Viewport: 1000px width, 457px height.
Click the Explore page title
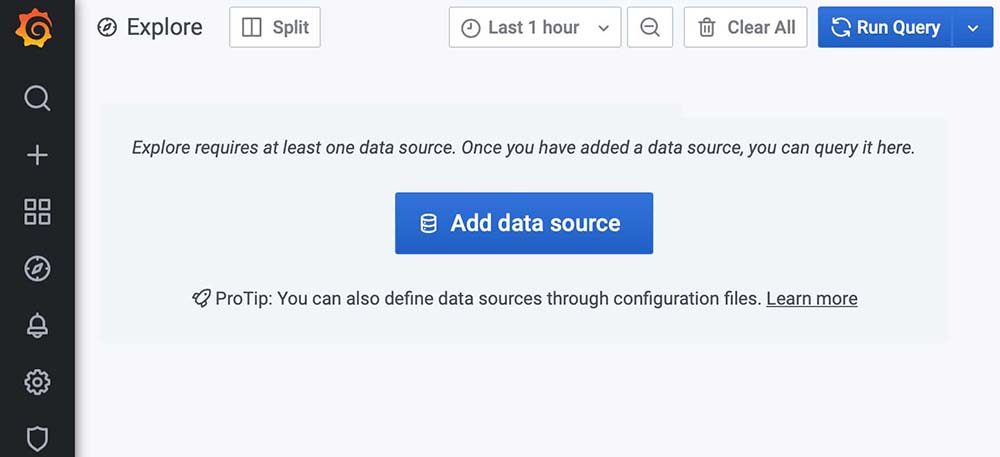click(164, 28)
